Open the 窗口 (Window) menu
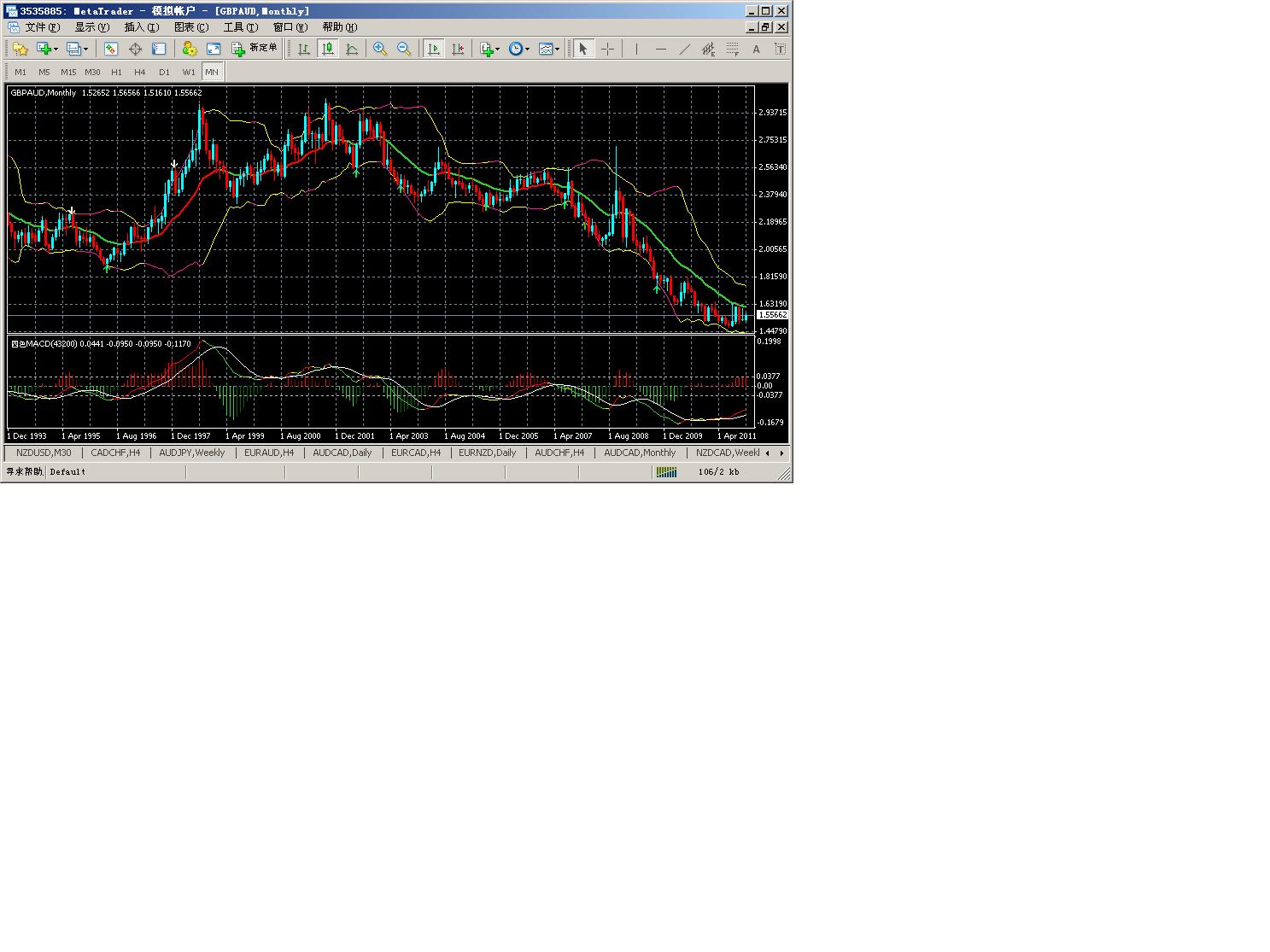 pyautogui.click(x=290, y=27)
